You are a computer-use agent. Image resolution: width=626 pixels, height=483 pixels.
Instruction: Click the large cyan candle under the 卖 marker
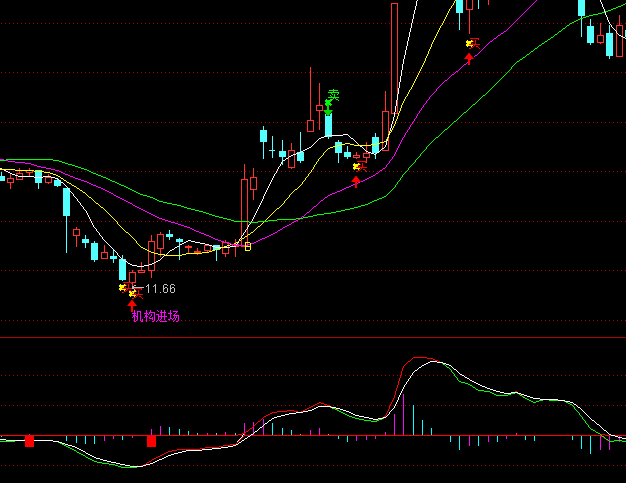point(328,125)
